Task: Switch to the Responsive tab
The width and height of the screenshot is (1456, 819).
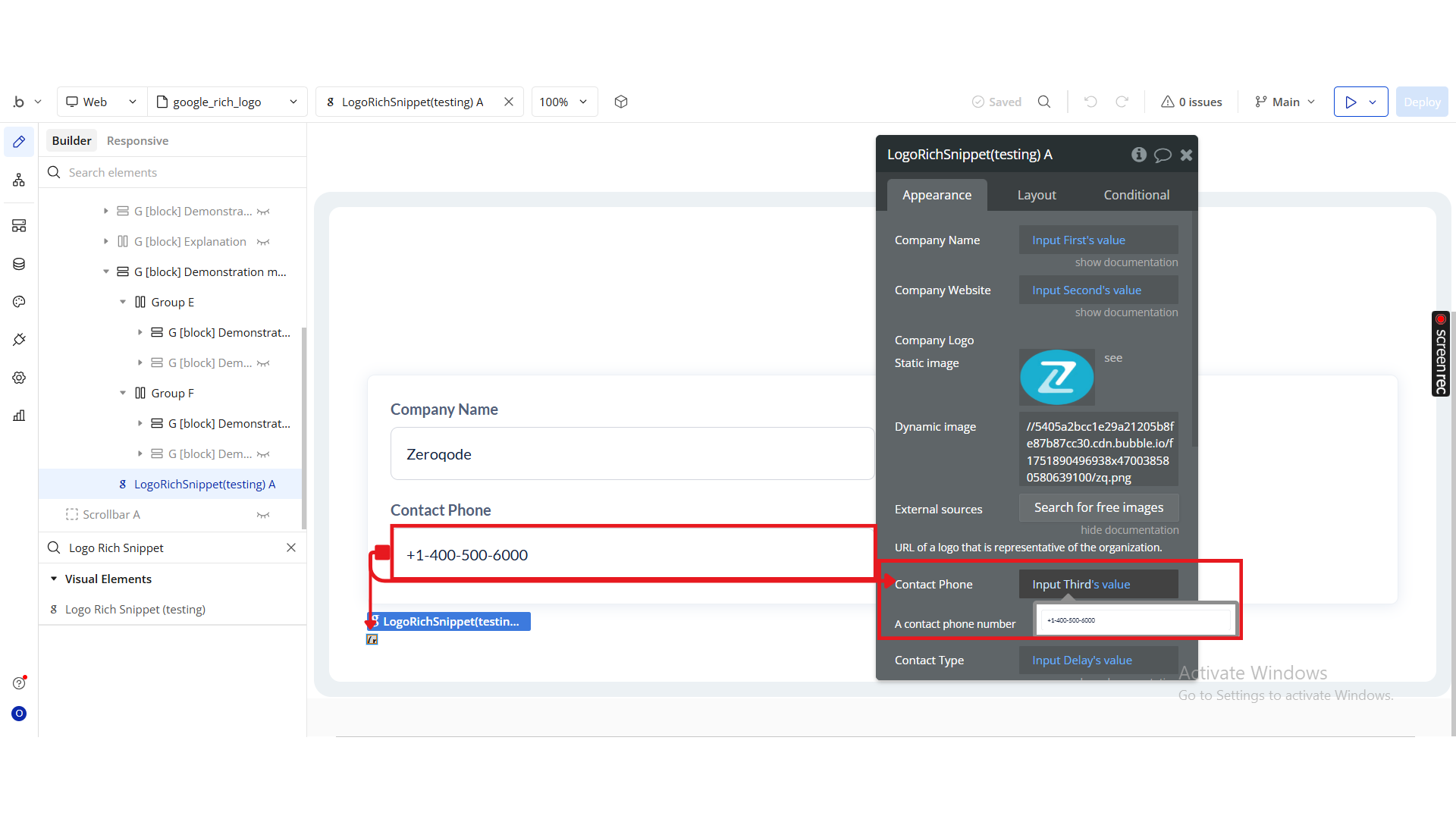Action: pos(137,141)
